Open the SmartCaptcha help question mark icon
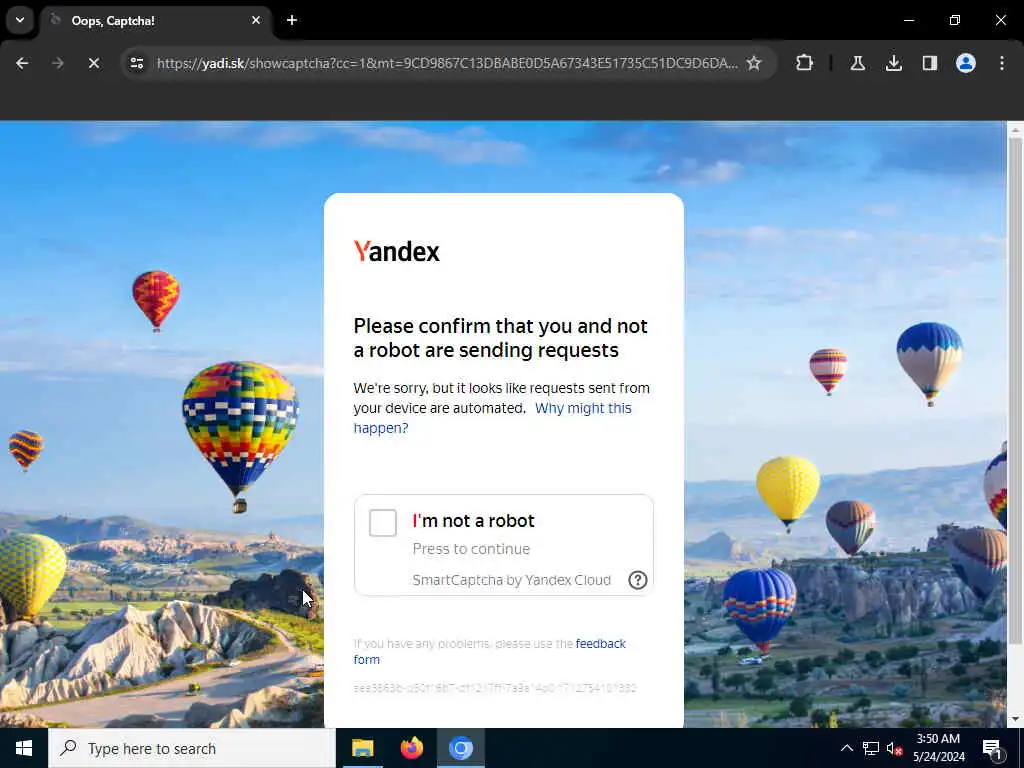This screenshot has width=1024, height=768. [637, 580]
